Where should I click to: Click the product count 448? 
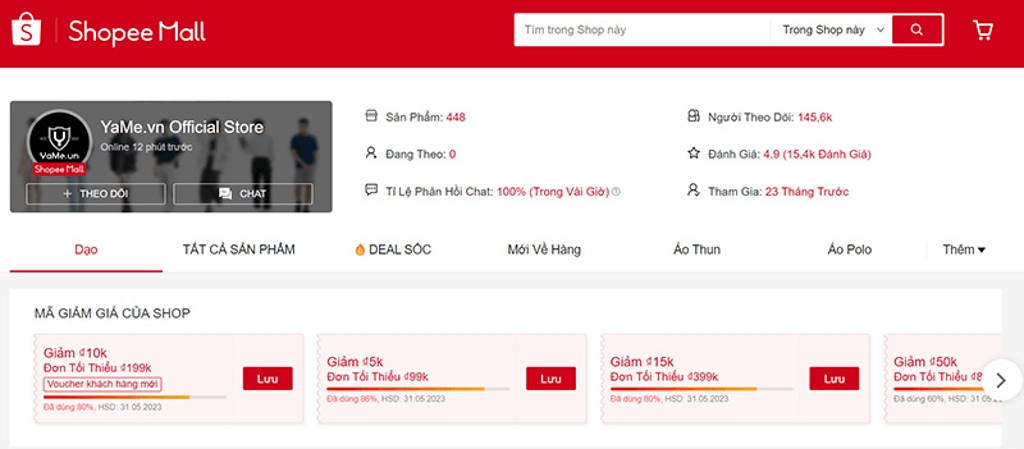coord(456,117)
